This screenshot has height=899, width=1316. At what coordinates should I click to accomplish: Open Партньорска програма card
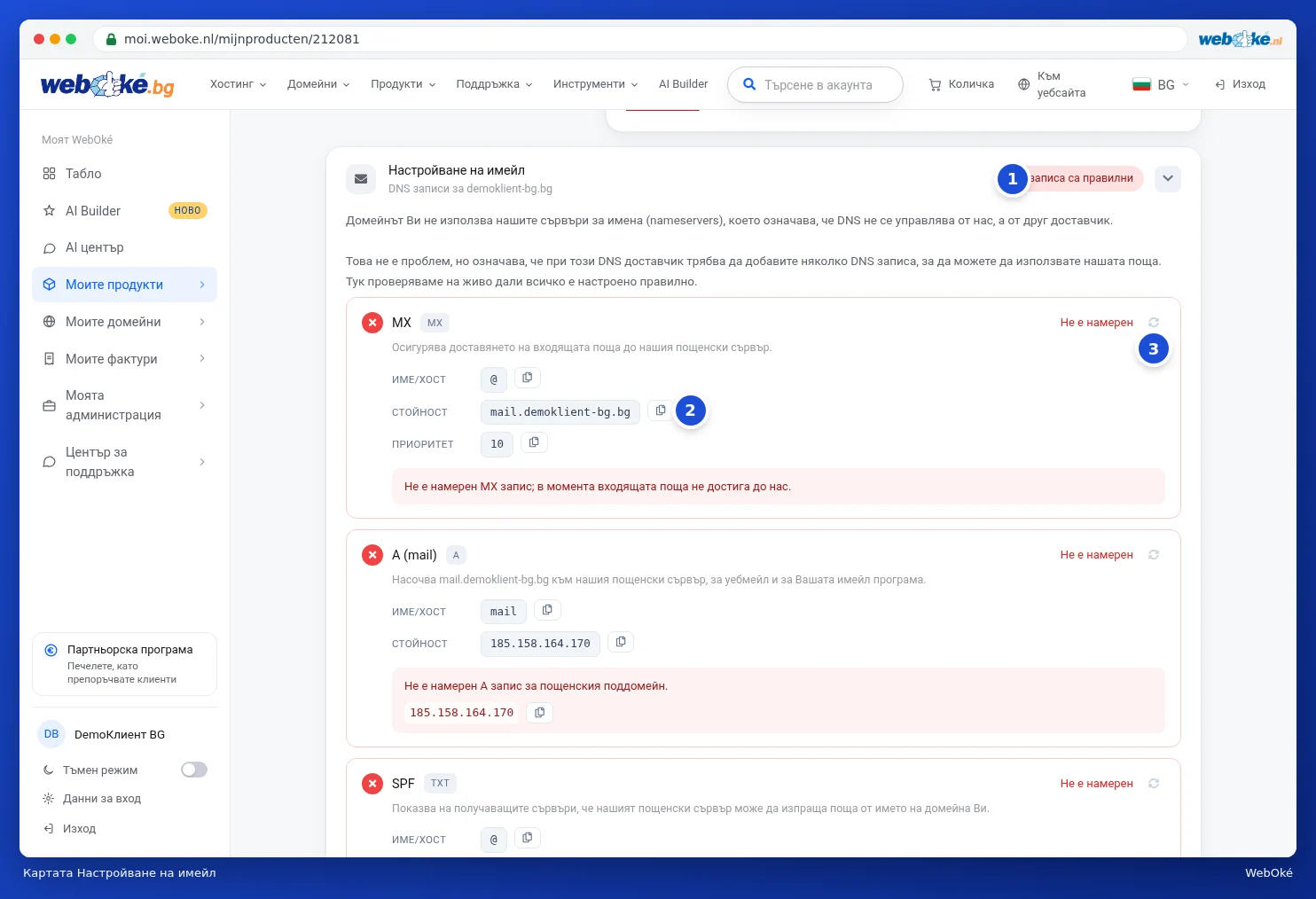[x=124, y=664]
